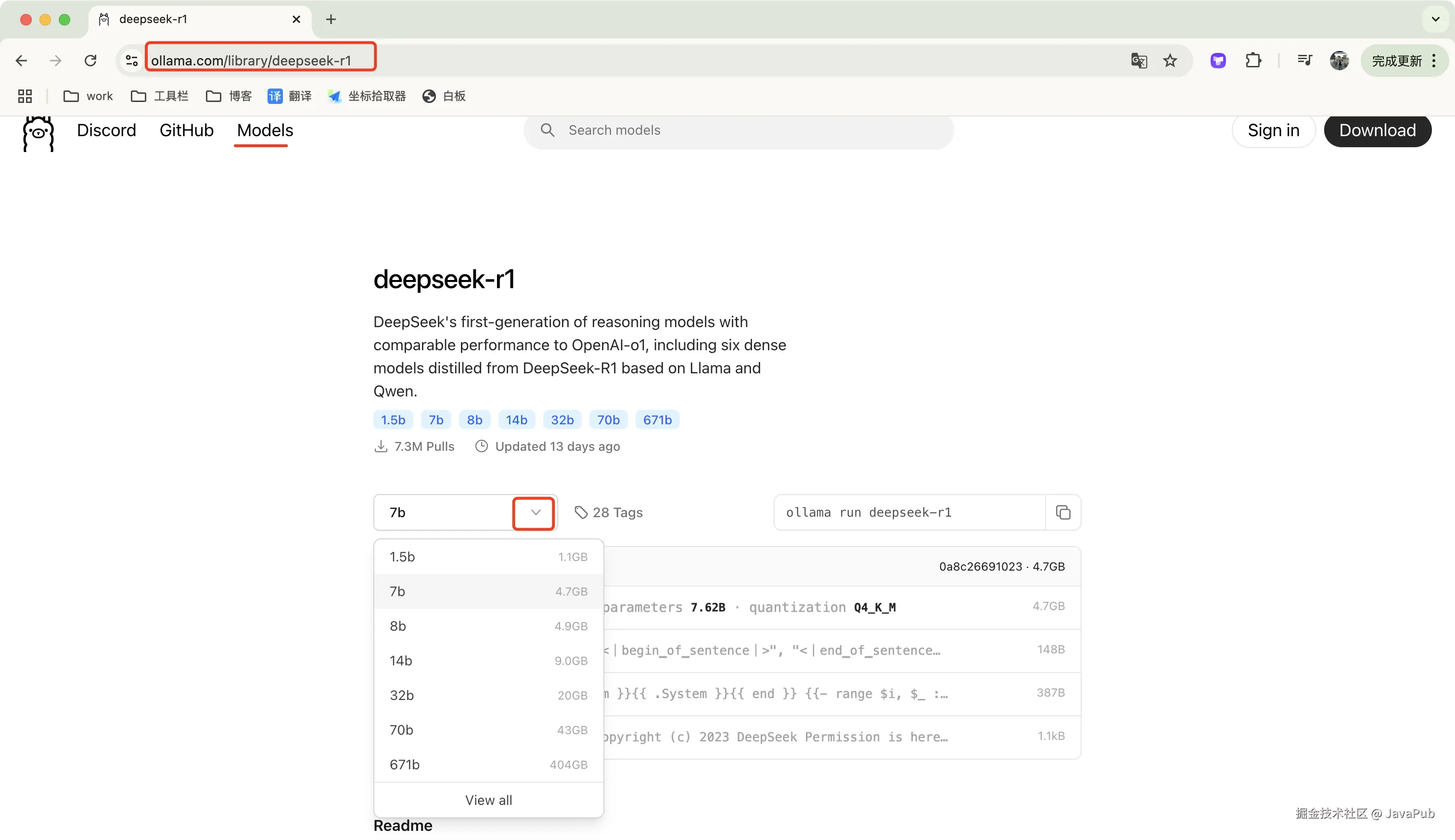
Task: Open the Models navigation tab
Action: tap(265, 130)
